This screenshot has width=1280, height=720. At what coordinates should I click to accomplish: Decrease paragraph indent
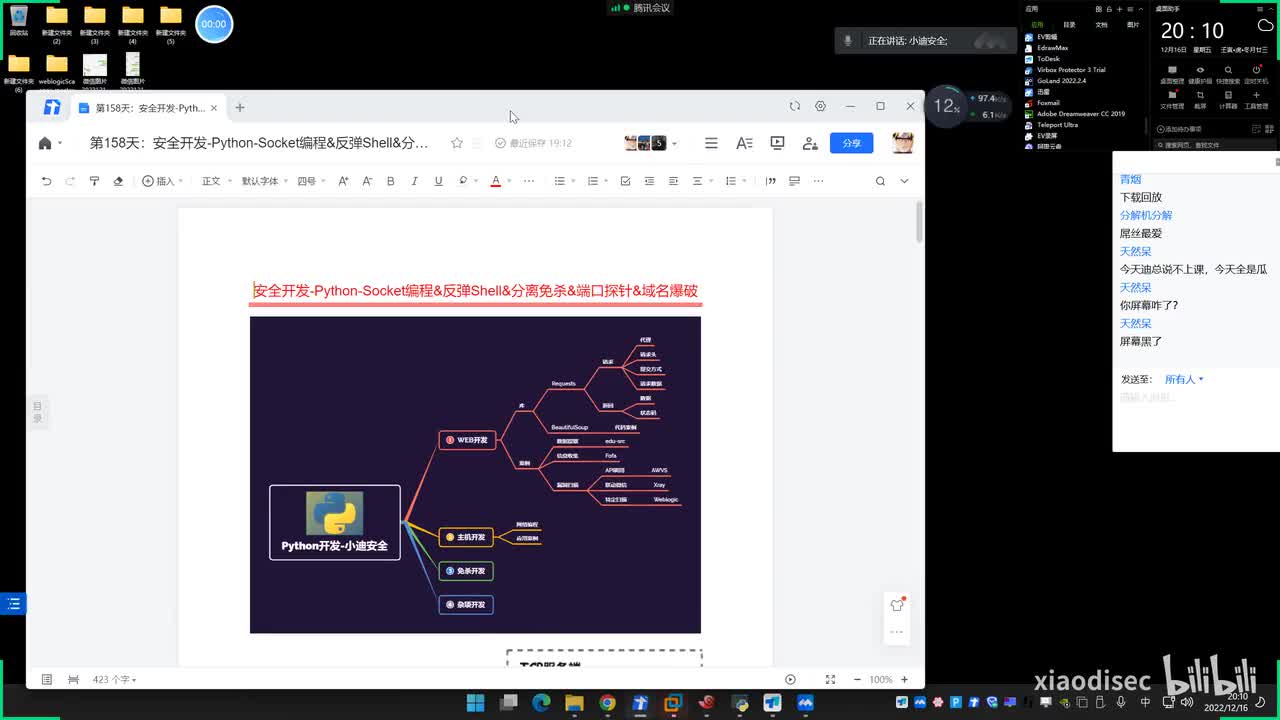click(649, 181)
